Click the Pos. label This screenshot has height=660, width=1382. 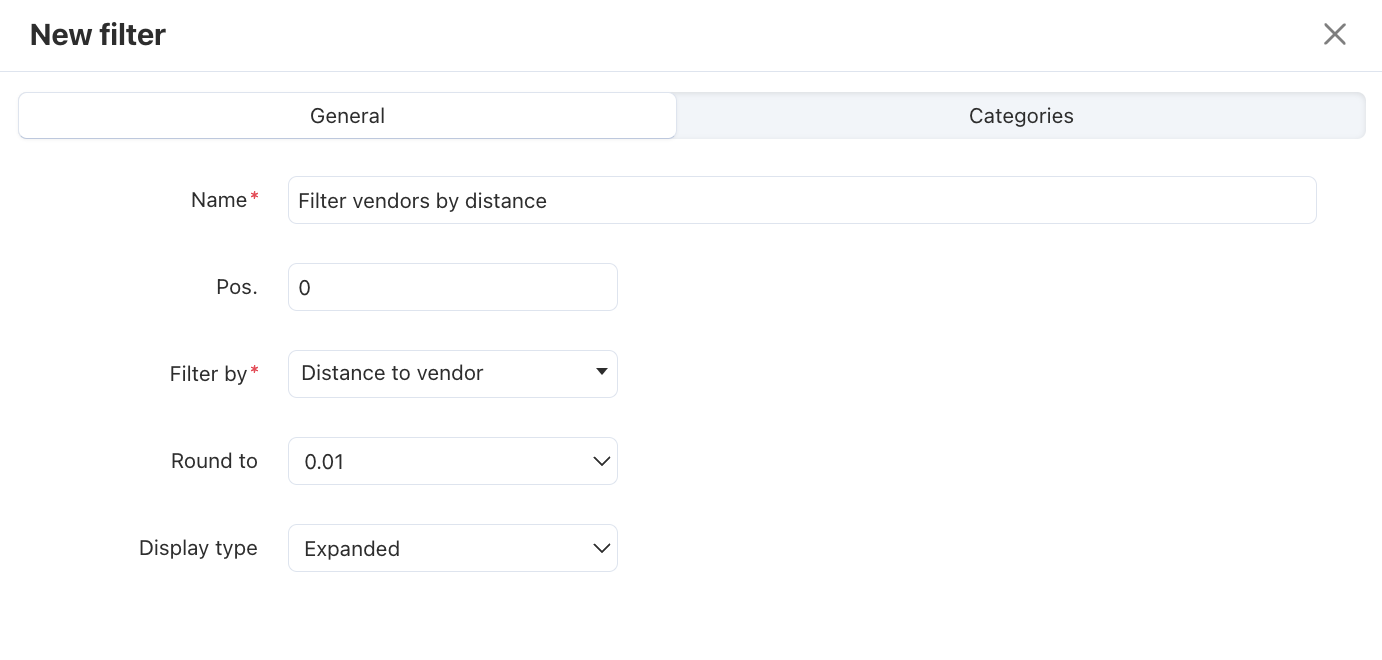point(237,287)
